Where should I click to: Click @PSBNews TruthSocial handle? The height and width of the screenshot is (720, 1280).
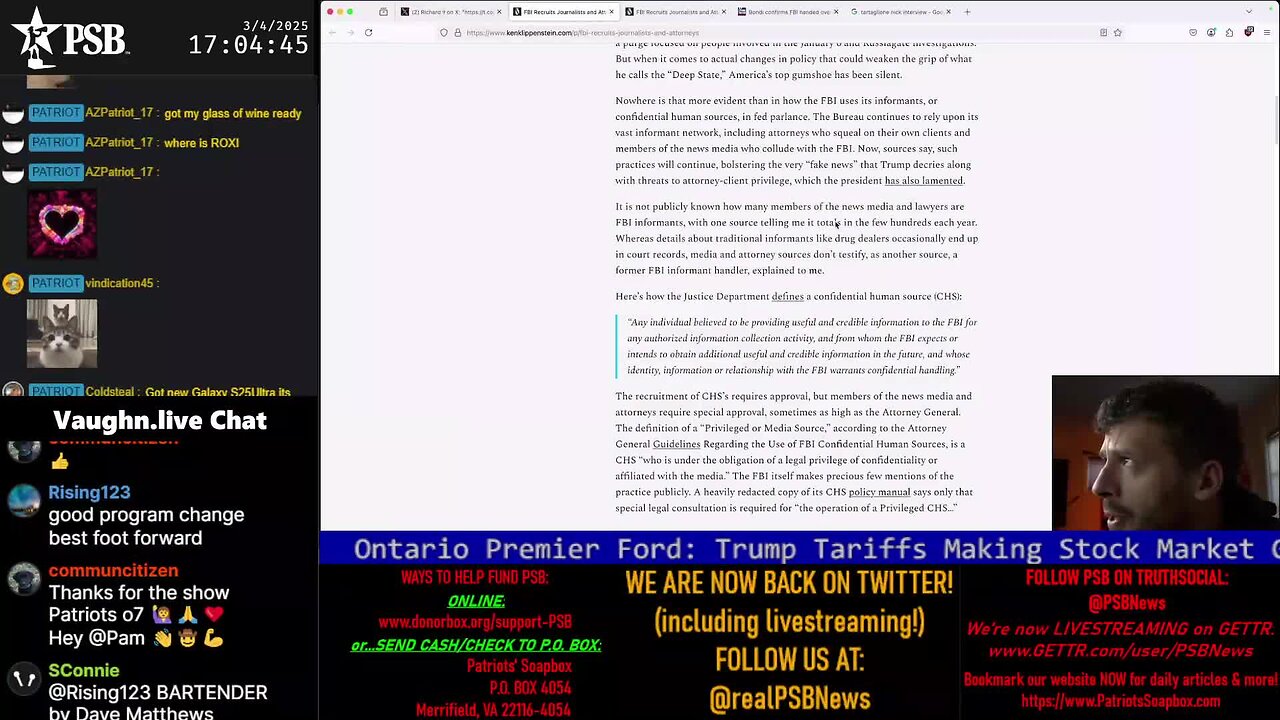point(1126,603)
